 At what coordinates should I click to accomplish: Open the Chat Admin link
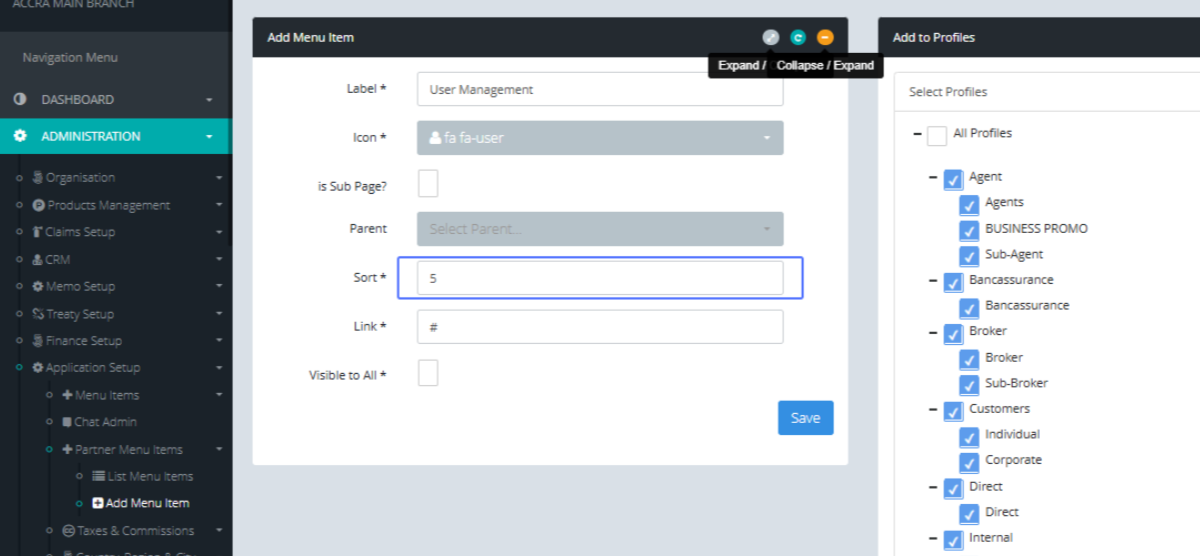point(105,422)
